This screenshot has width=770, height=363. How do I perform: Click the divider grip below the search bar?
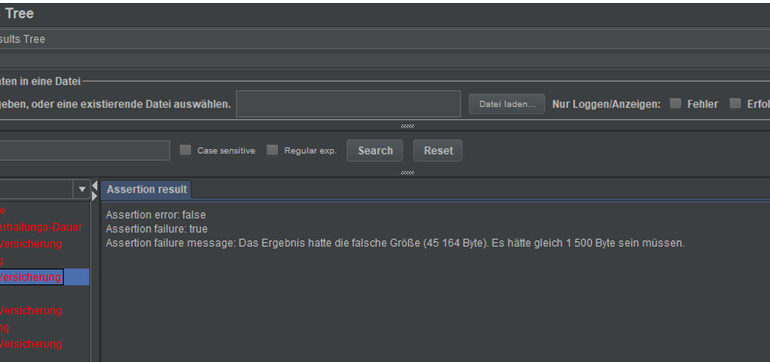[407, 173]
